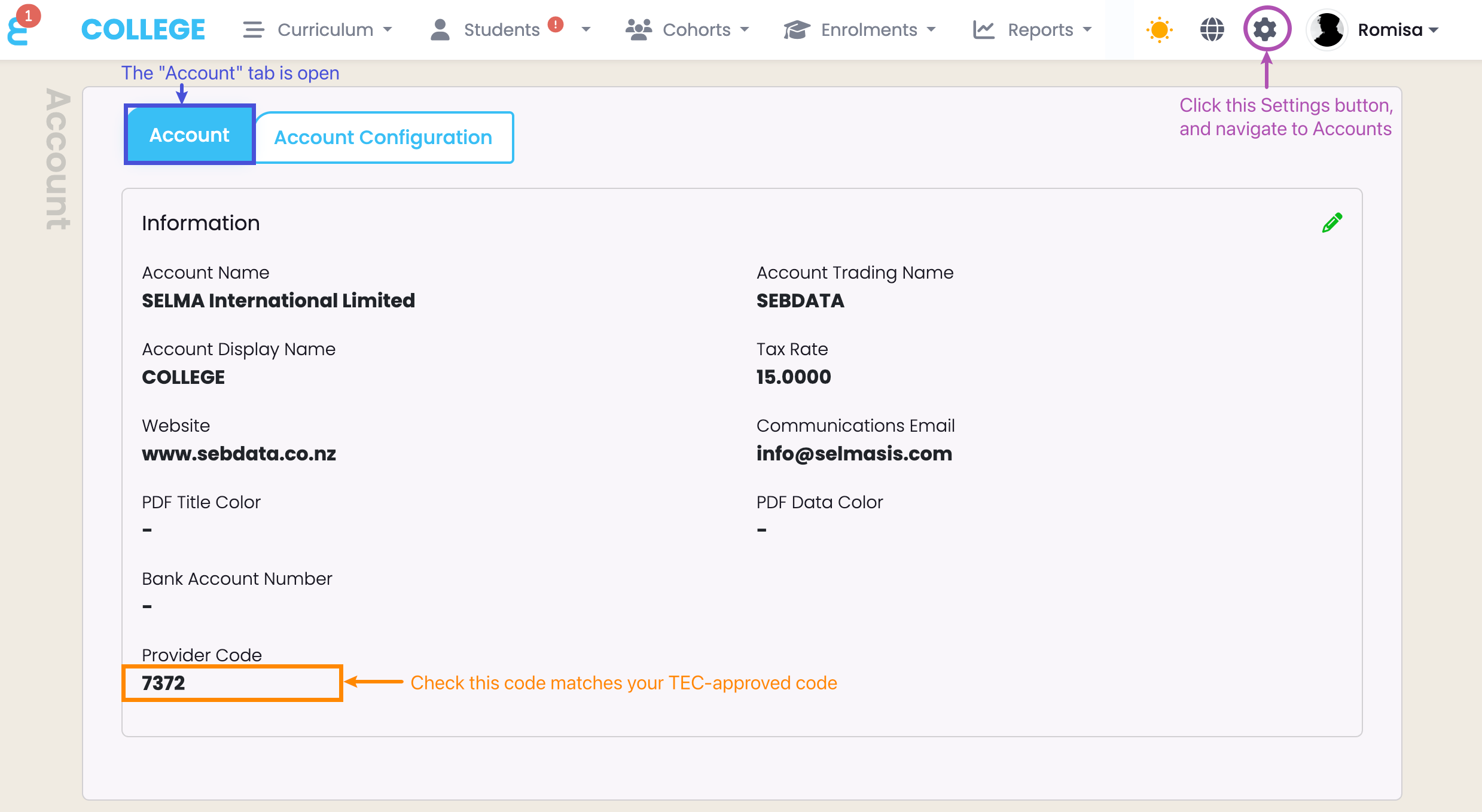Click the Reports chart icon
Viewport: 1482px width, 812px height.
[x=983, y=29]
